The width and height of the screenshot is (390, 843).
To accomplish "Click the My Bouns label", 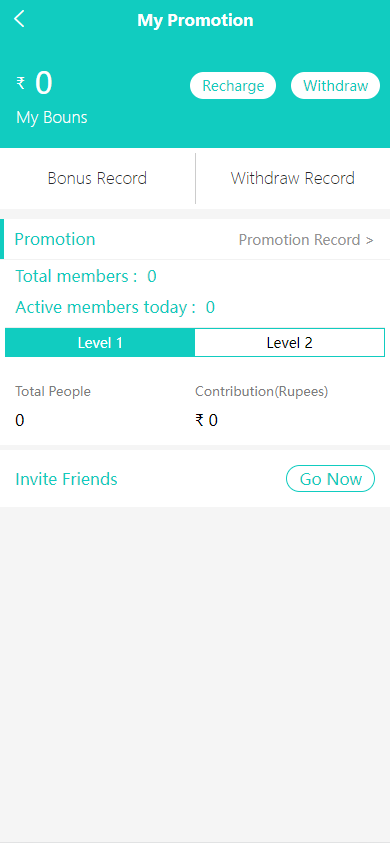I will [52, 118].
